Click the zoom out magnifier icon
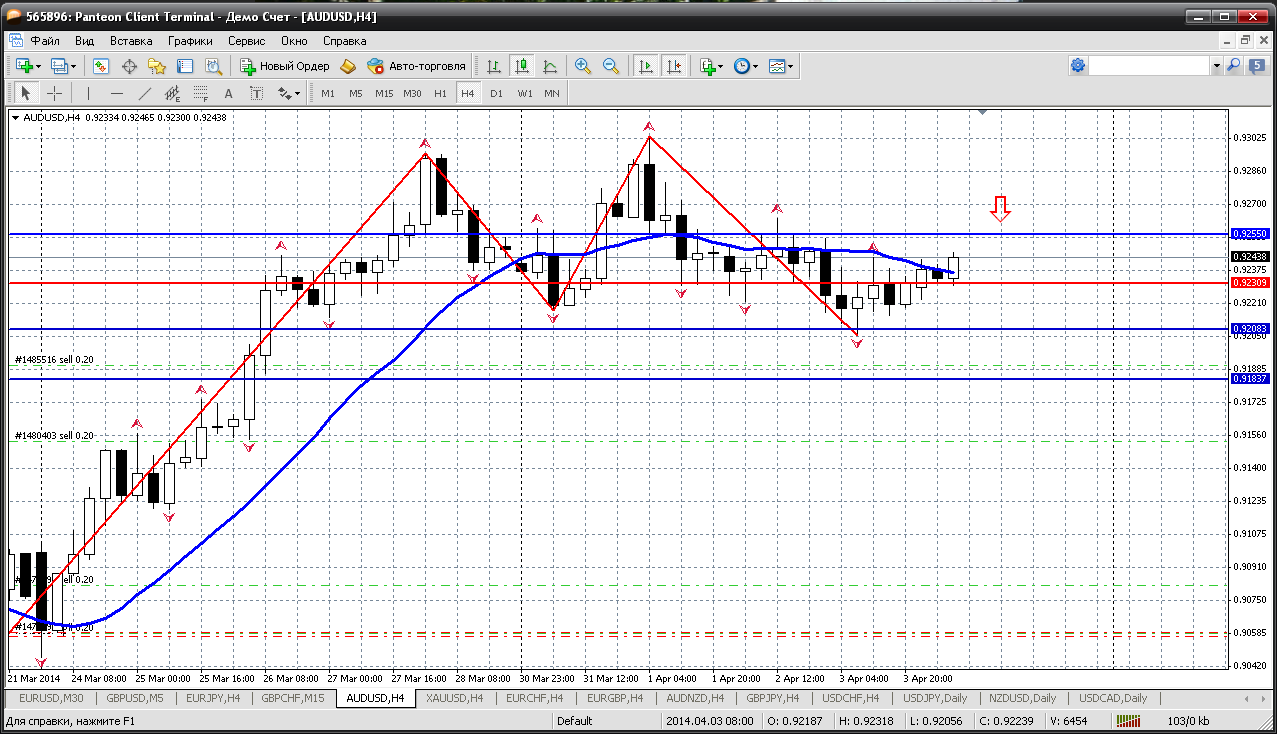The image size is (1277, 734). pyautogui.click(x=610, y=66)
